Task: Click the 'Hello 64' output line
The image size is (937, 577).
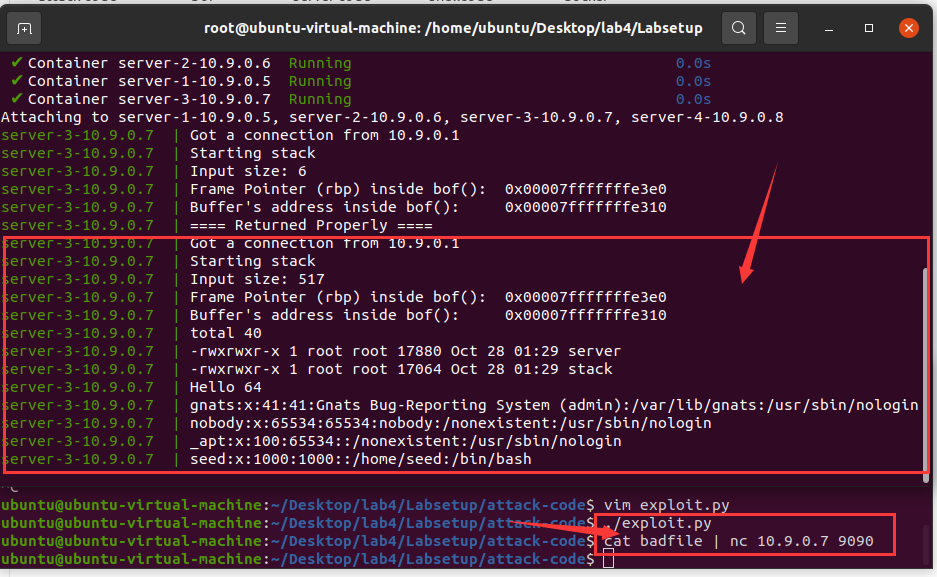Action: (228, 387)
